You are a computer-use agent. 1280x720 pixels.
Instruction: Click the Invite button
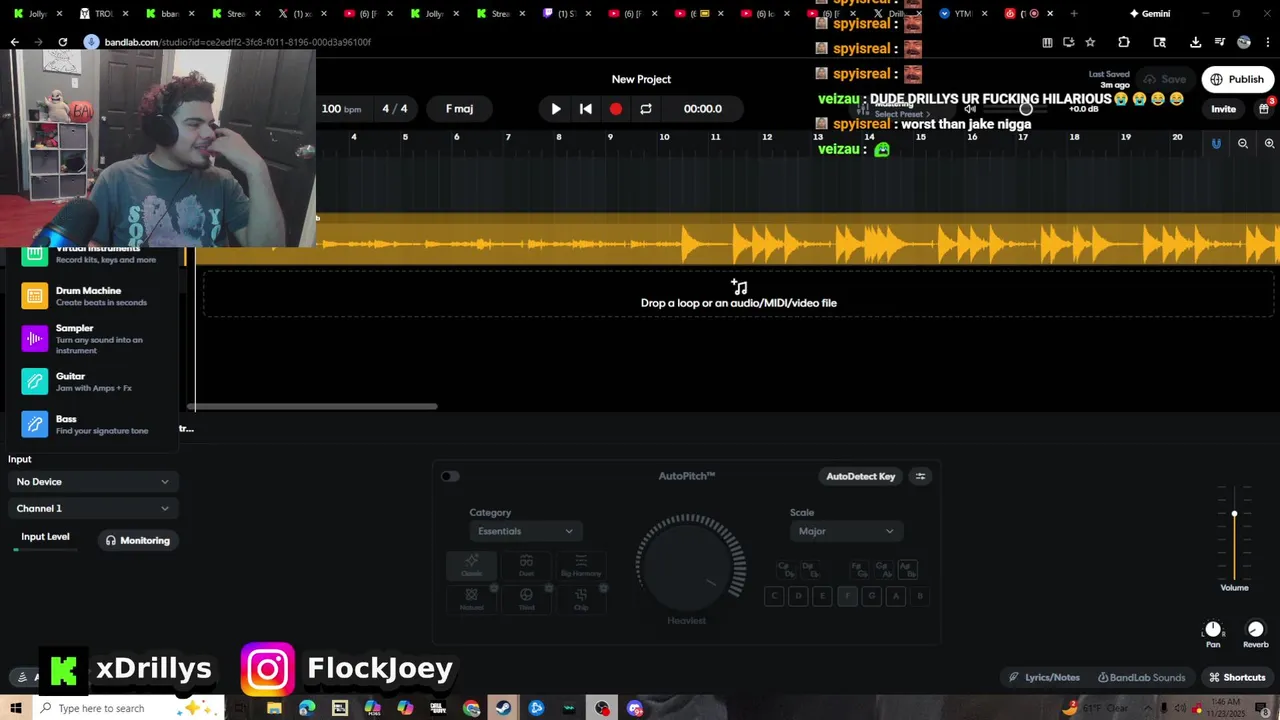1223,109
